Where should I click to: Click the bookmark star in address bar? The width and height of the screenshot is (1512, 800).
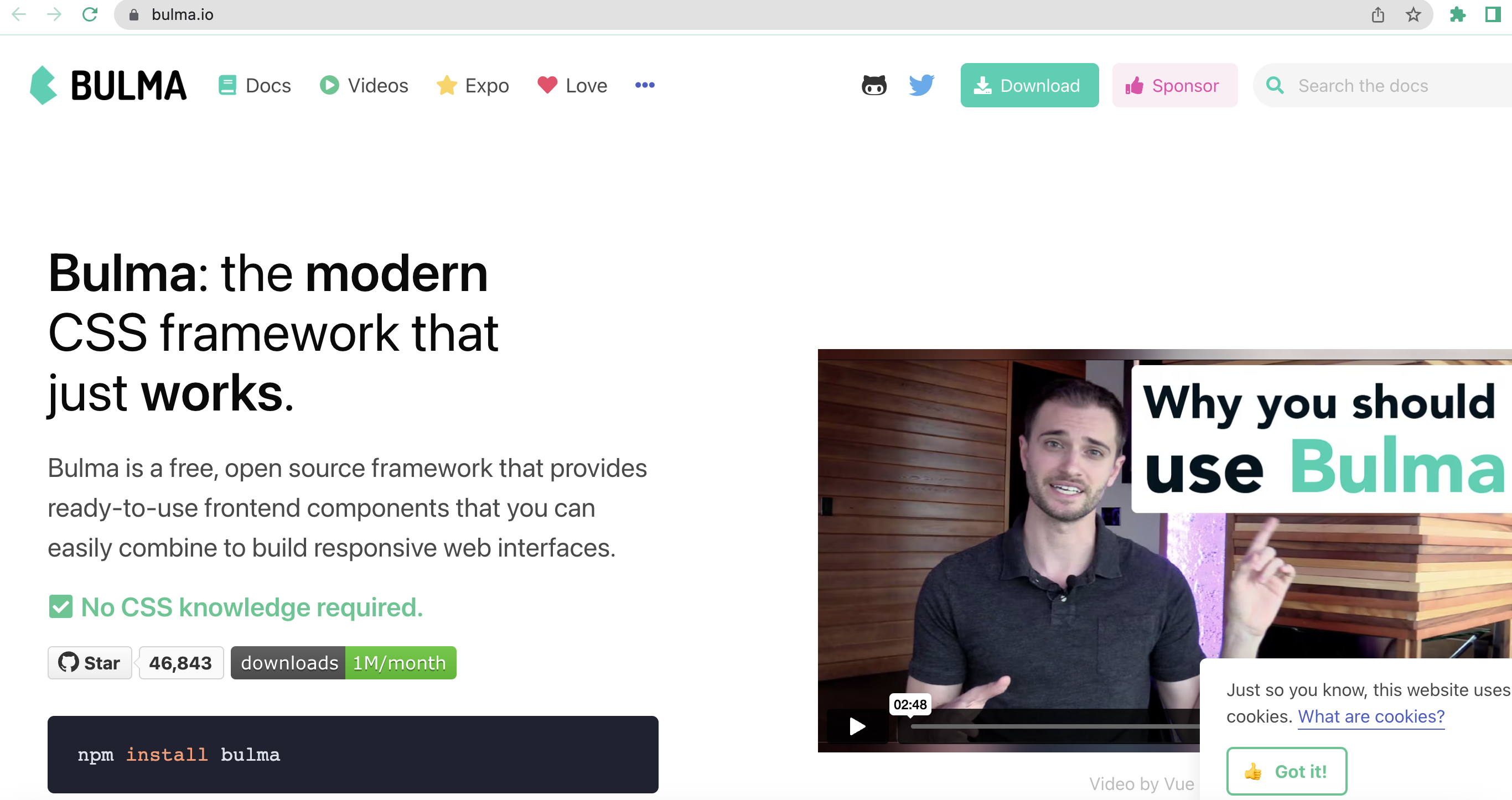pyautogui.click(x=1413, y=15)
